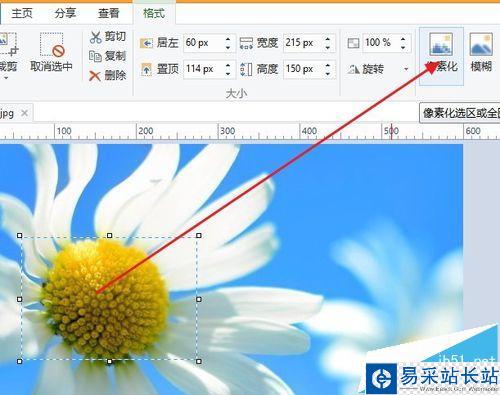Click the left-middle selection handle
This screenshot has width=500, height=395.
(x=20, y=299)
